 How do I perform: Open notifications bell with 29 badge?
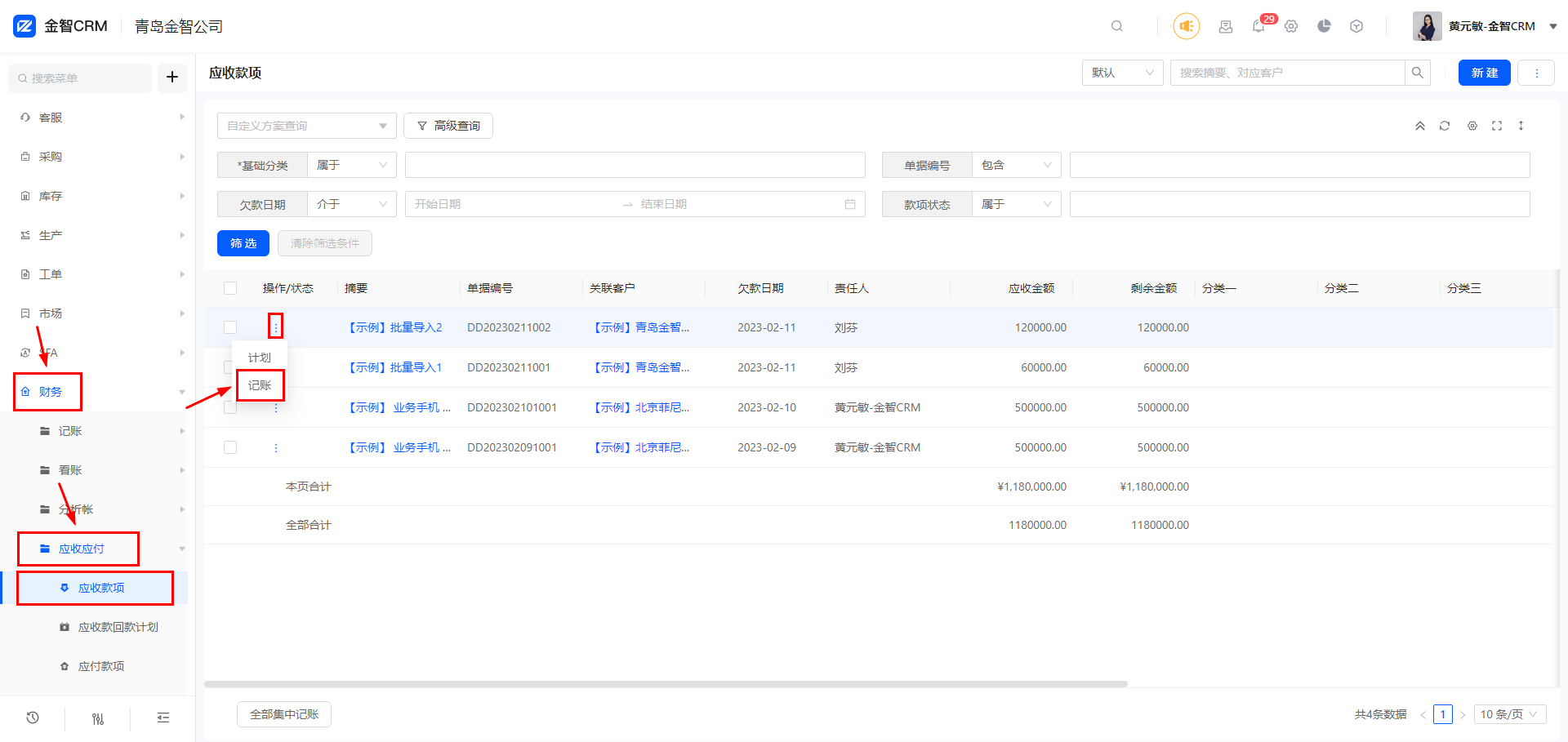point(1258,26)
